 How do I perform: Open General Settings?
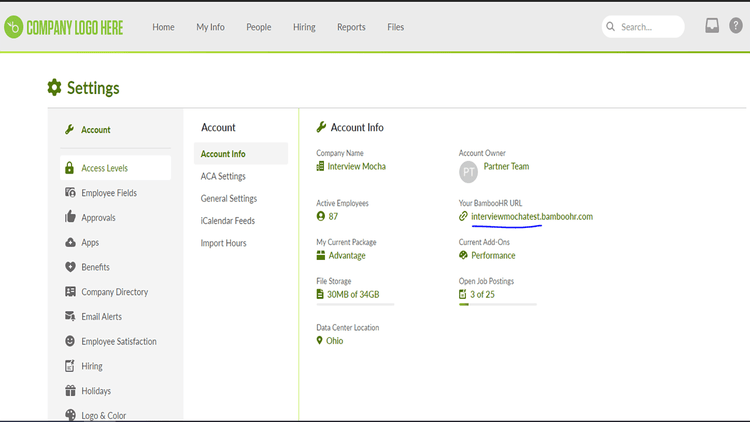point(229,199)
